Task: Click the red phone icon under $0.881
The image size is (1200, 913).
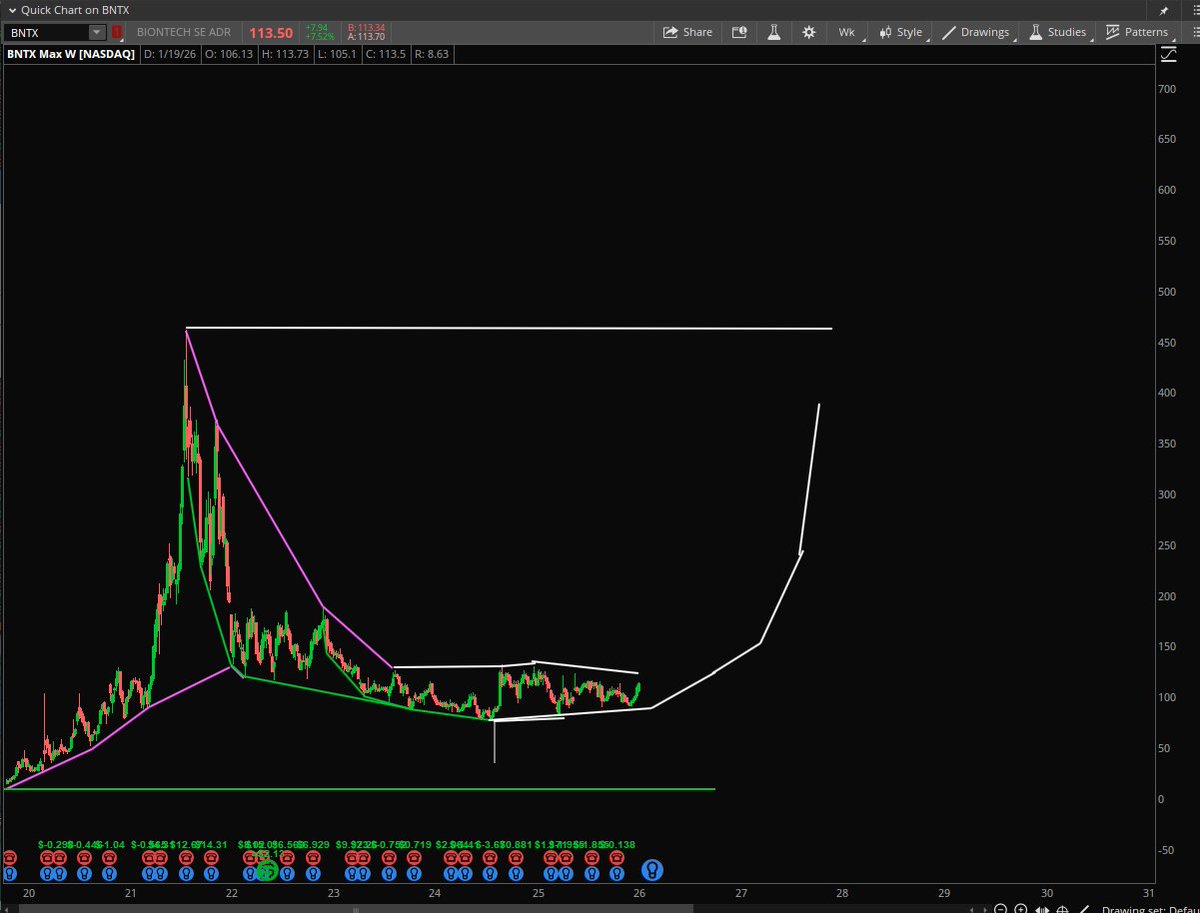Action: click(x=515, y=858)
